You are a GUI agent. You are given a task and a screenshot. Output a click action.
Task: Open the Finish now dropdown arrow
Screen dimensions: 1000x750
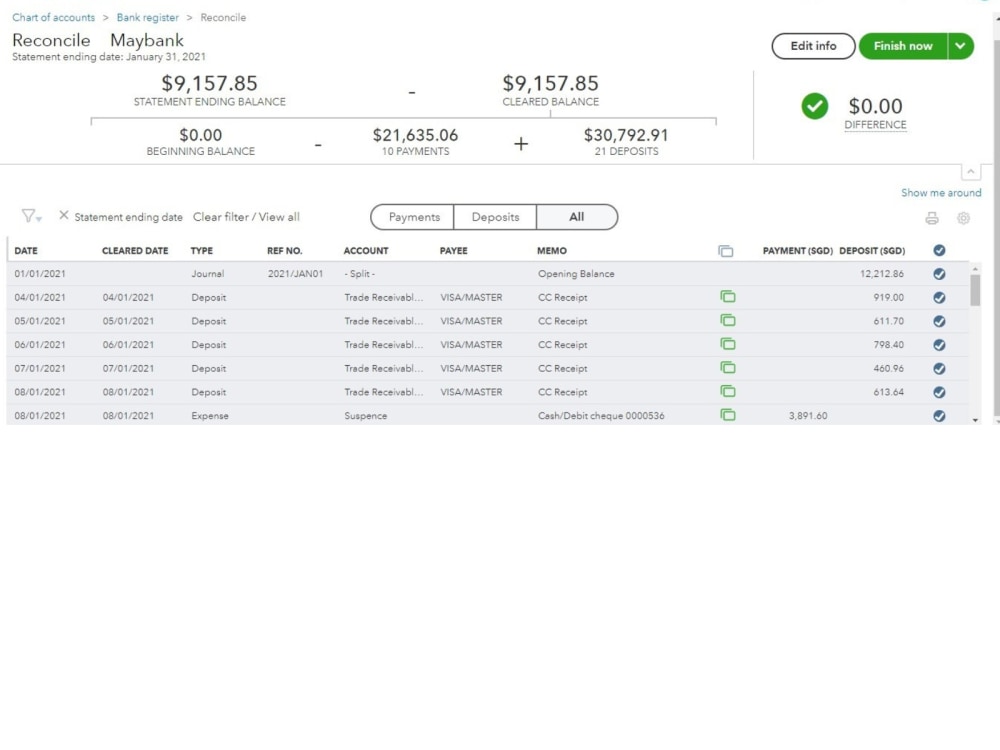961,46
